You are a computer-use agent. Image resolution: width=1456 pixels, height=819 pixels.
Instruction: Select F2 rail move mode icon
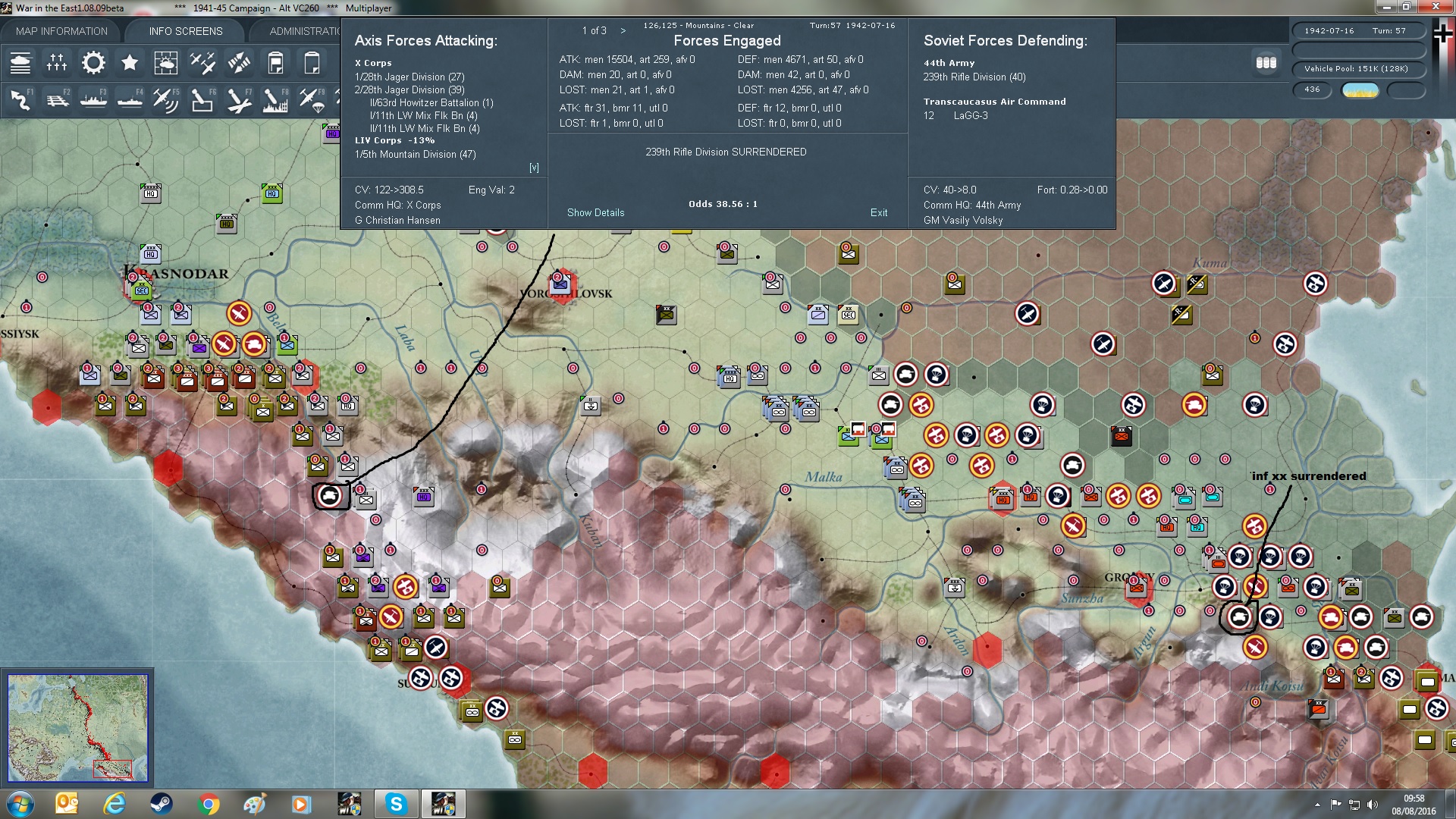[x=57, y=99]
